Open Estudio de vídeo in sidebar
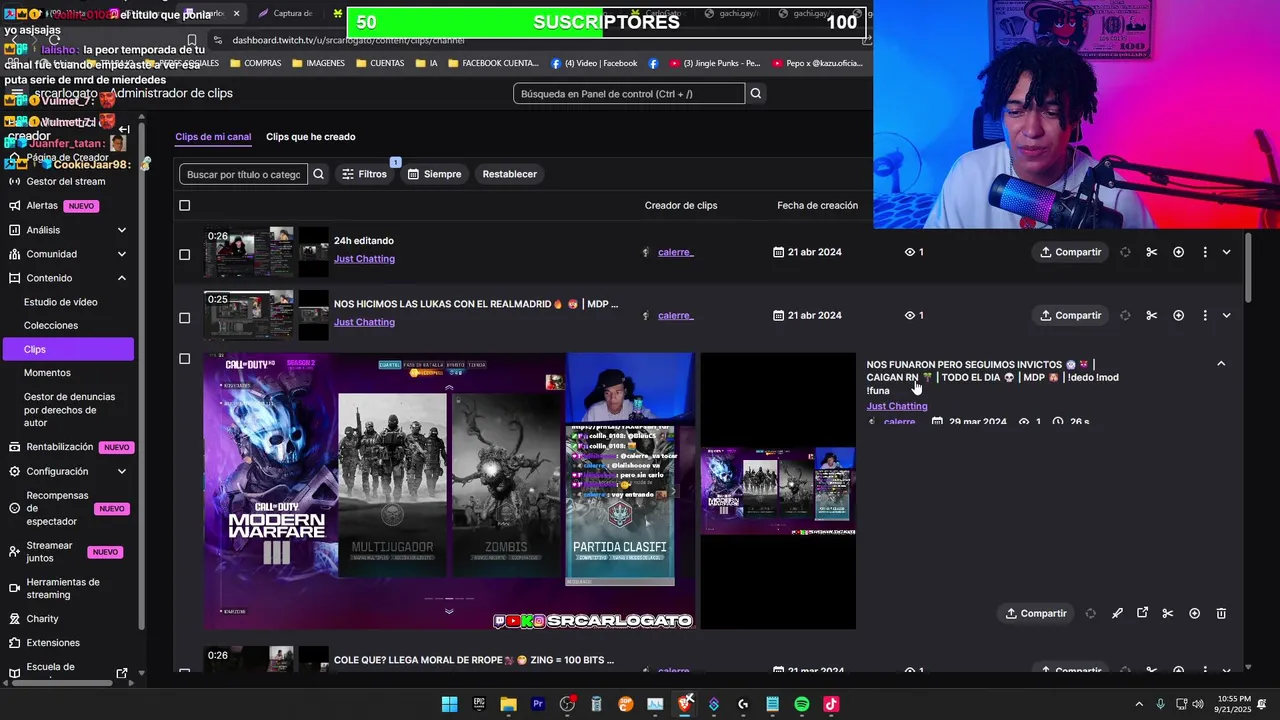The height and width of the screenshot is (720, 1280). point(61,302)
